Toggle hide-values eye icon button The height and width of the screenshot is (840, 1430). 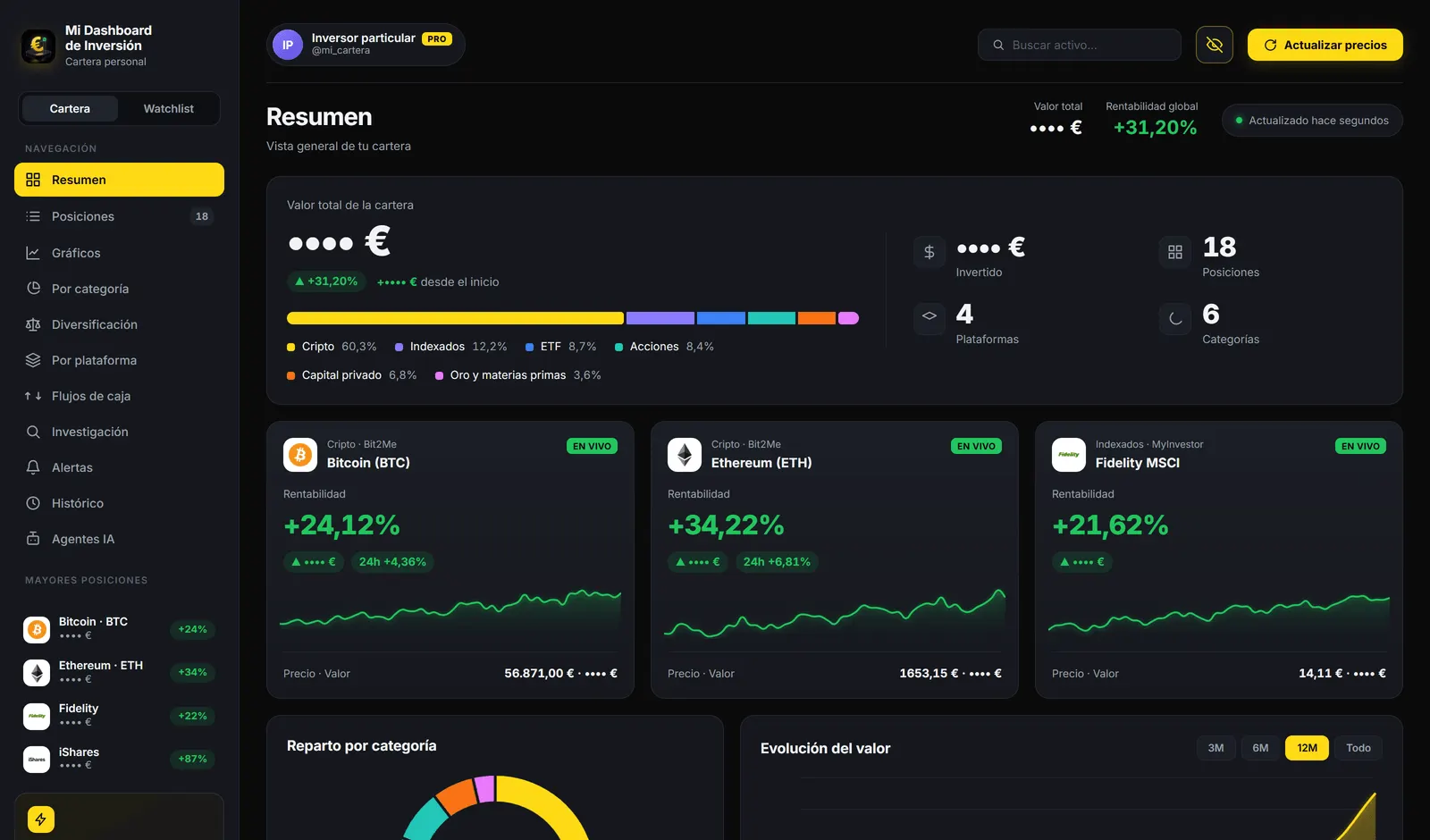[x=1215, y=45]
